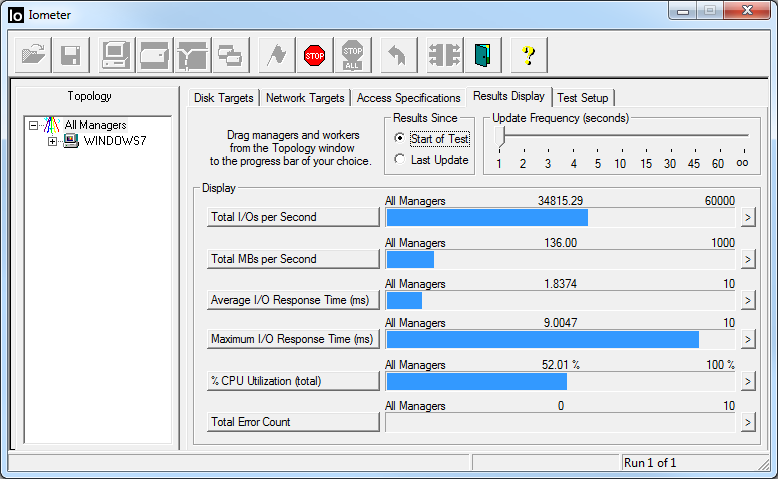
Task: Click the % CPU Utilization (total) button
Action: pos(293,381)
